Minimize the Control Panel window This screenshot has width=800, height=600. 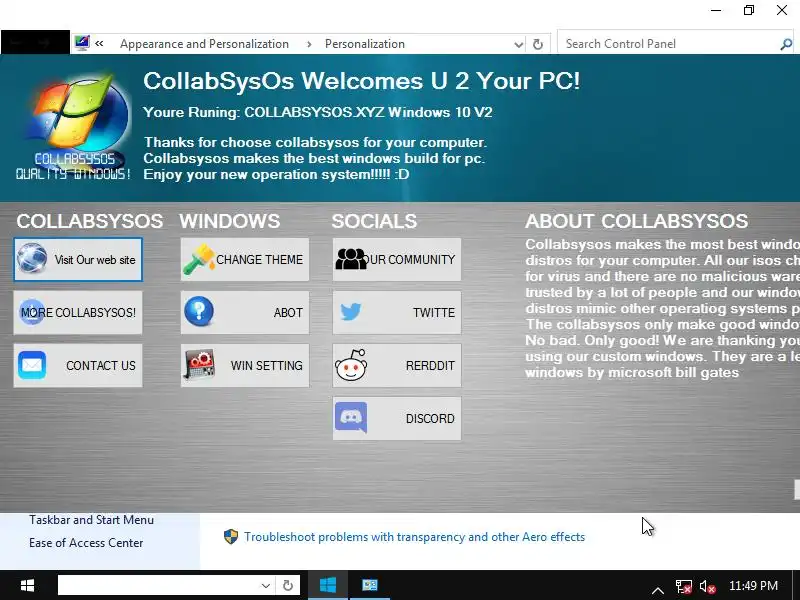pyautogui.click(x=716, y=10)
